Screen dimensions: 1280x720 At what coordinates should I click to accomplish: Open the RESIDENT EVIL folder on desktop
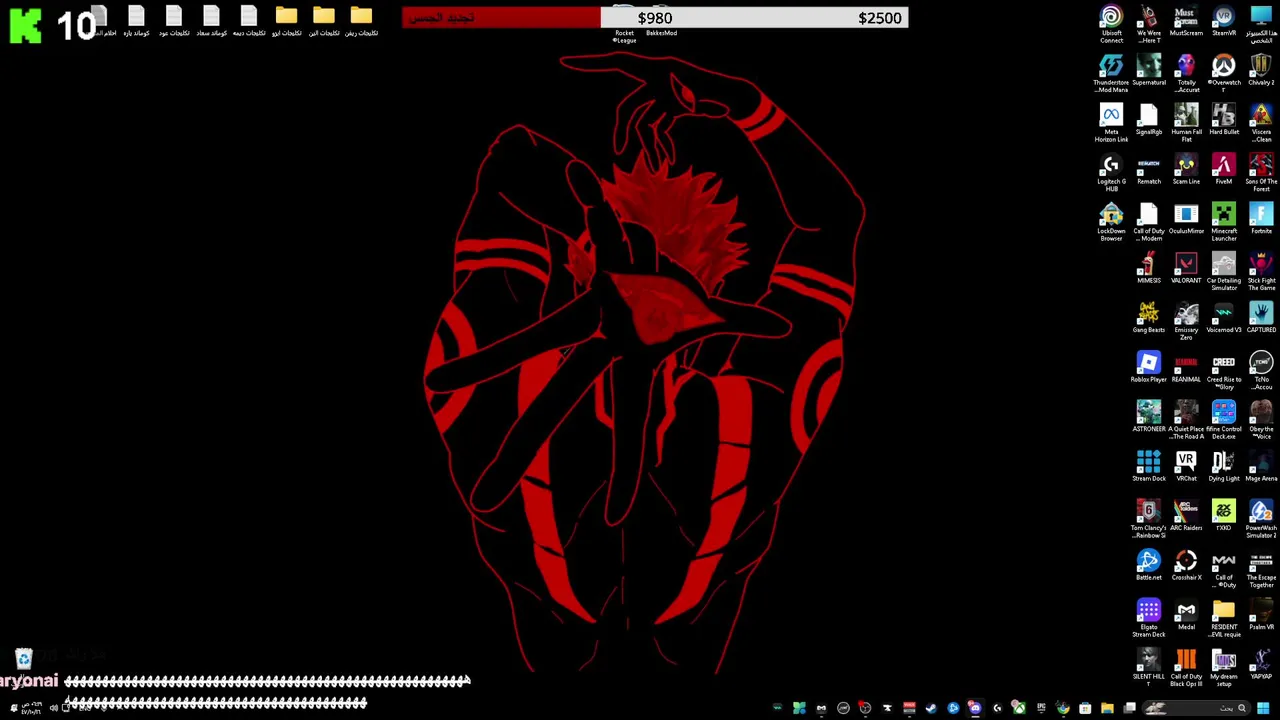1224,619
